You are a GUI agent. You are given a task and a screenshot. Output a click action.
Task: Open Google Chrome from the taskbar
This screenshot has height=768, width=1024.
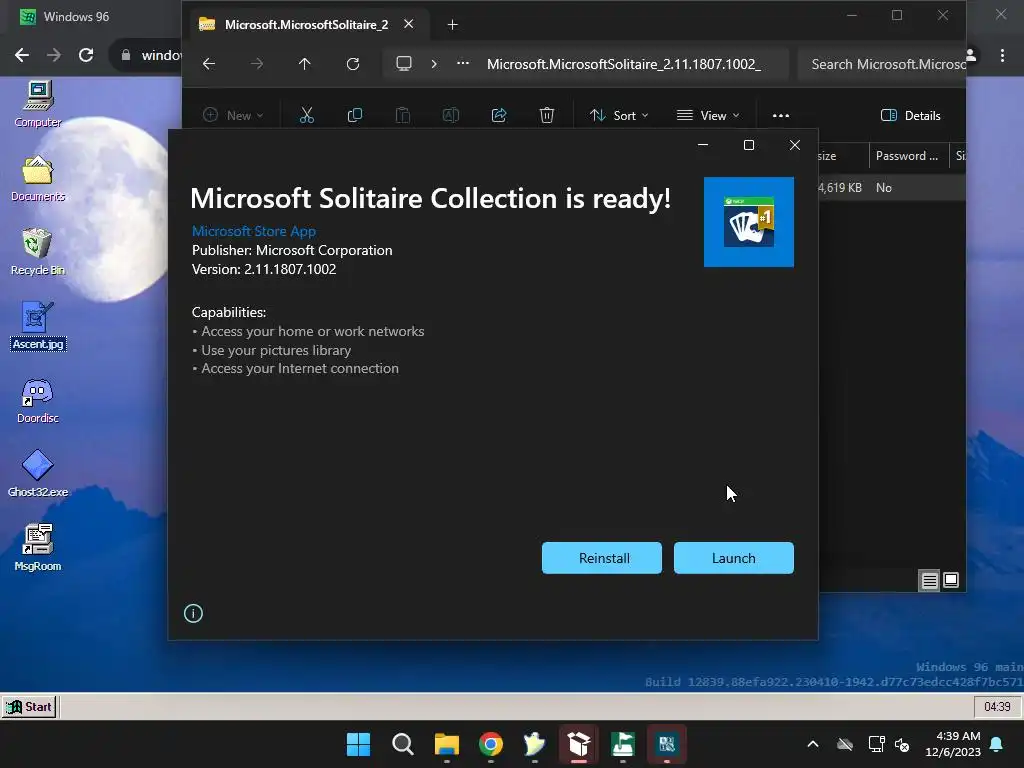pos(491,744)
